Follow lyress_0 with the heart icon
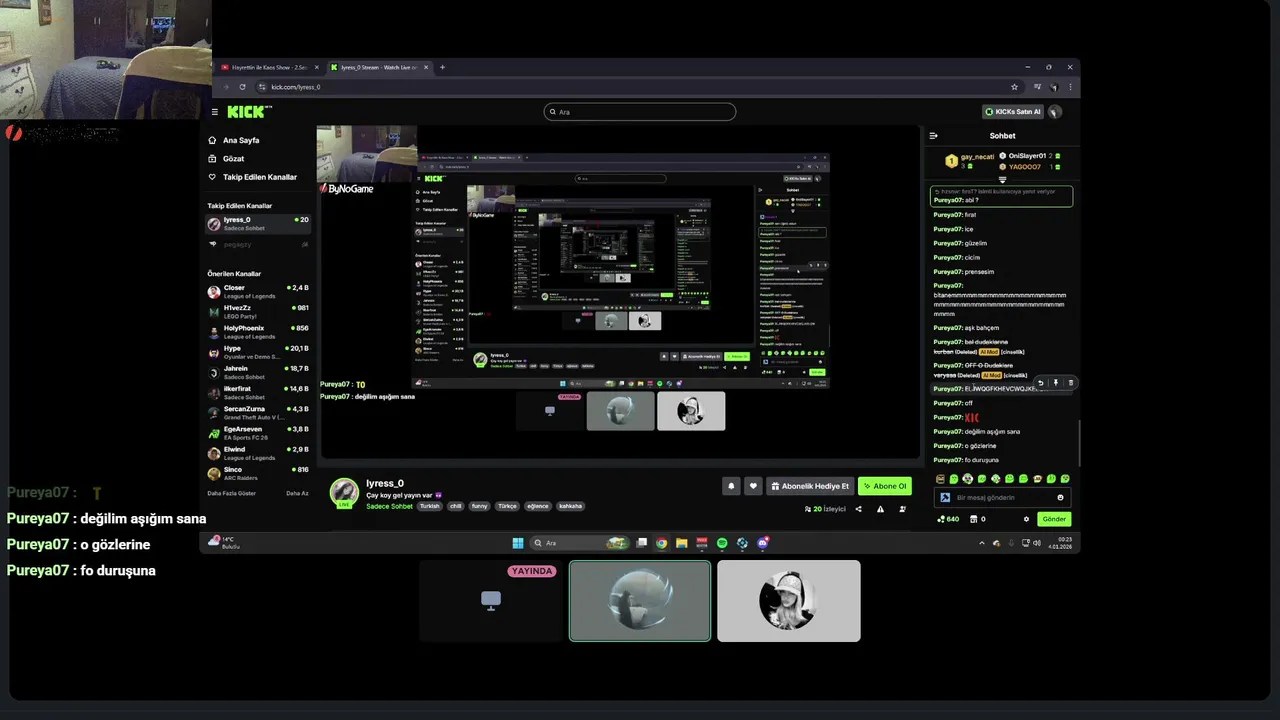 click(x=754, y=486)
